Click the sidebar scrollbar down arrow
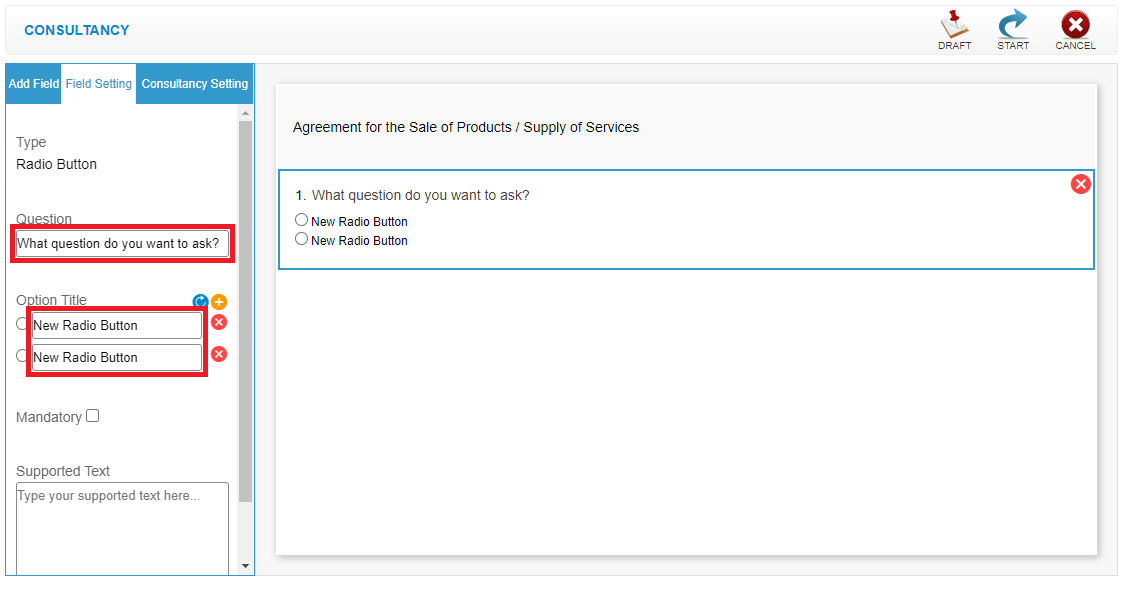The height and width of the screenshot is (598, 1125). pyautogui.click(x=245, y=566)
